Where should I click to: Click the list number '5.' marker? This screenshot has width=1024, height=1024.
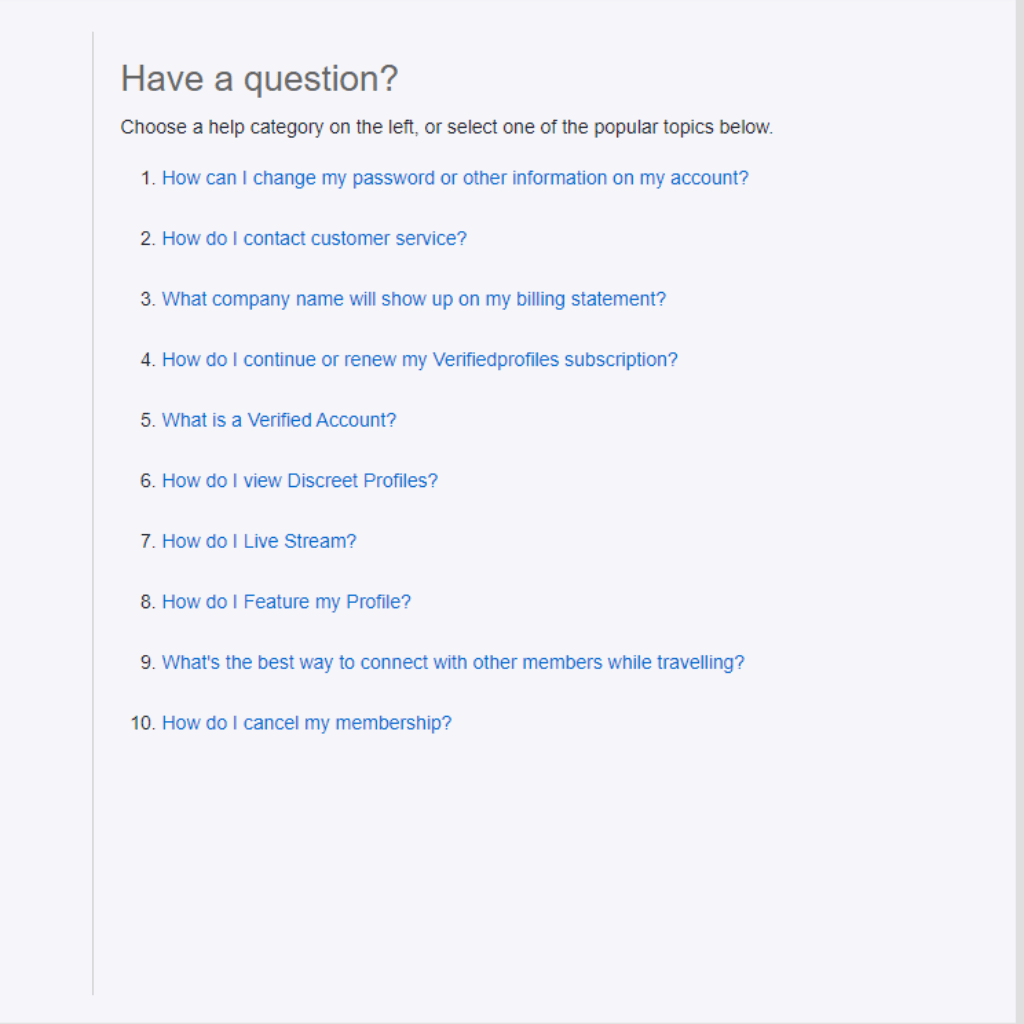coord(148,420)
